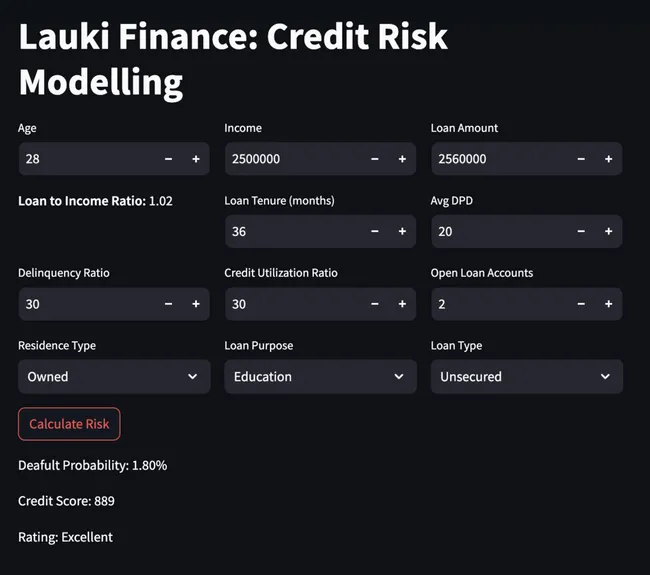Focus the Income input field

(x=292, y=159)
